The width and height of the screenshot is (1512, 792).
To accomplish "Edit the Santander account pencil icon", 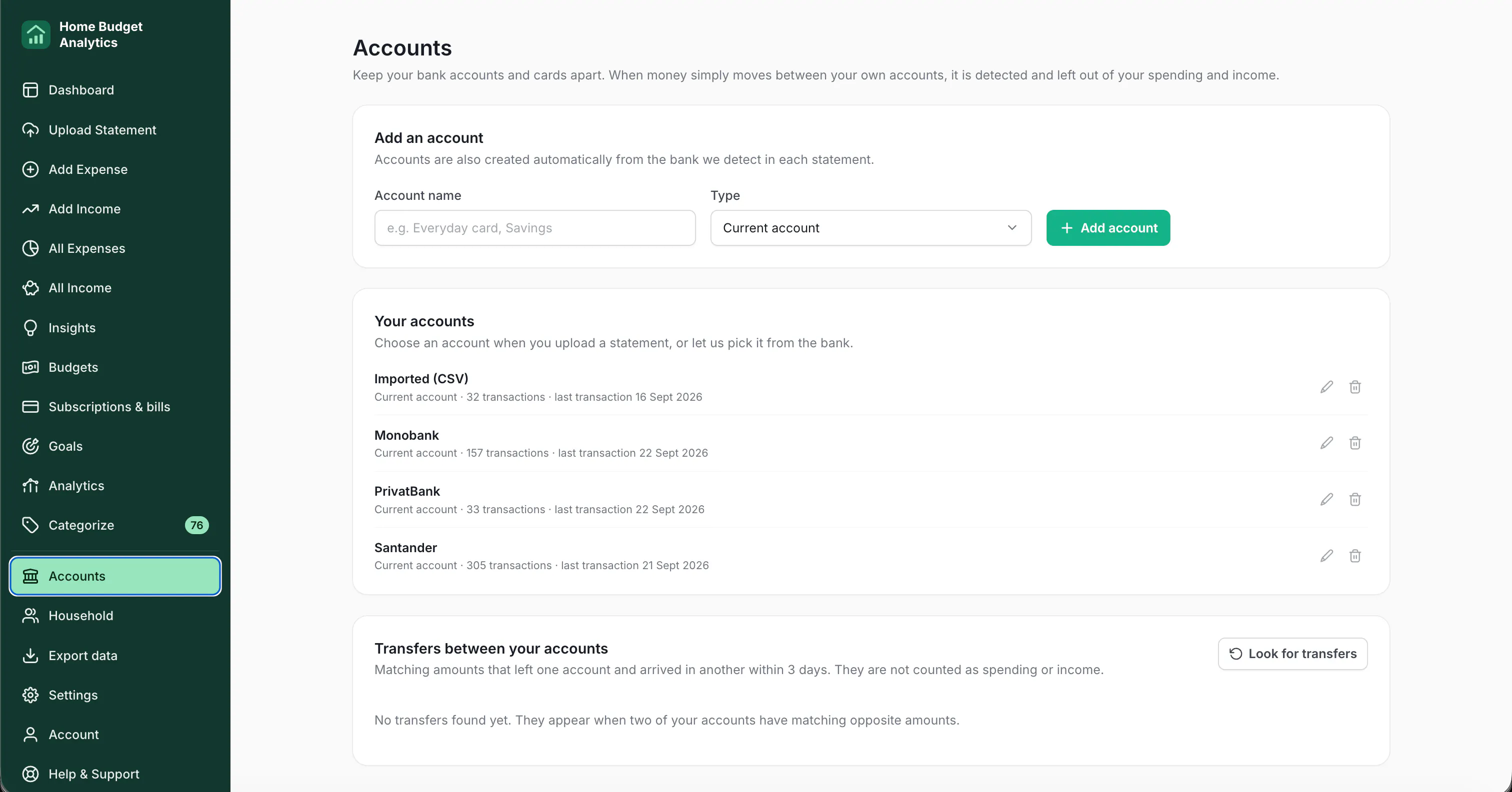I will pyautogui.click(x=1326, y=556).
